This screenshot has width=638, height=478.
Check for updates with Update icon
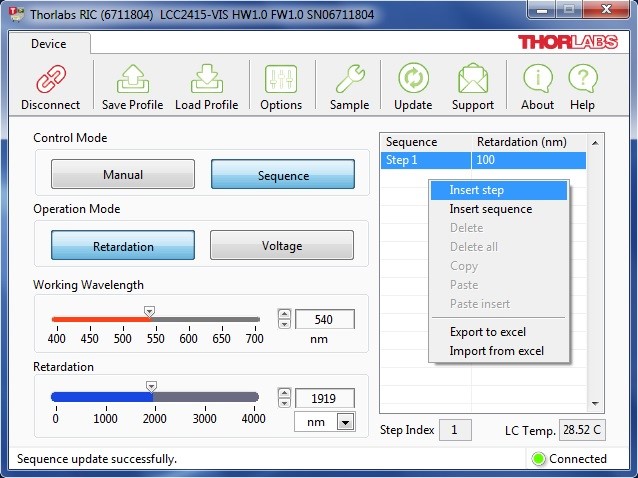click(x=413, y=79)
